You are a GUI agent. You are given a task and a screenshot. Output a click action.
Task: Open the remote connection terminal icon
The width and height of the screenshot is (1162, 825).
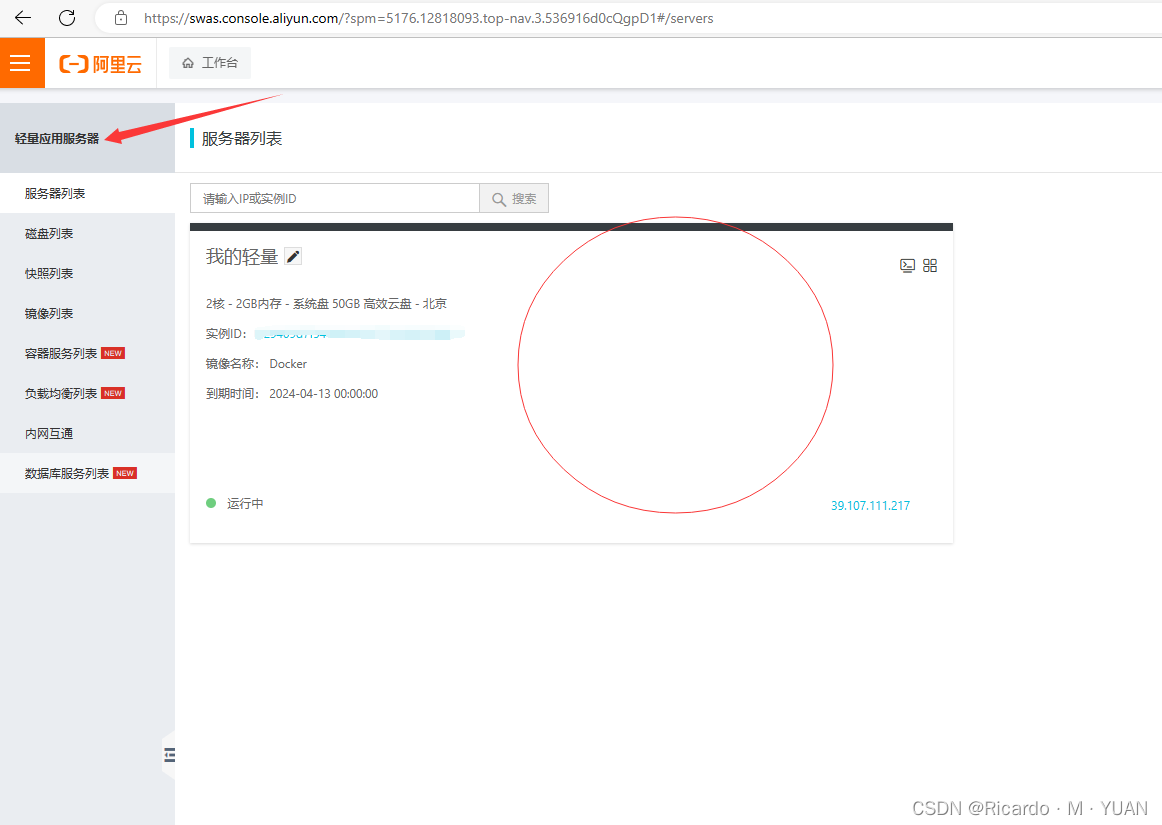(x=907, y=265)
